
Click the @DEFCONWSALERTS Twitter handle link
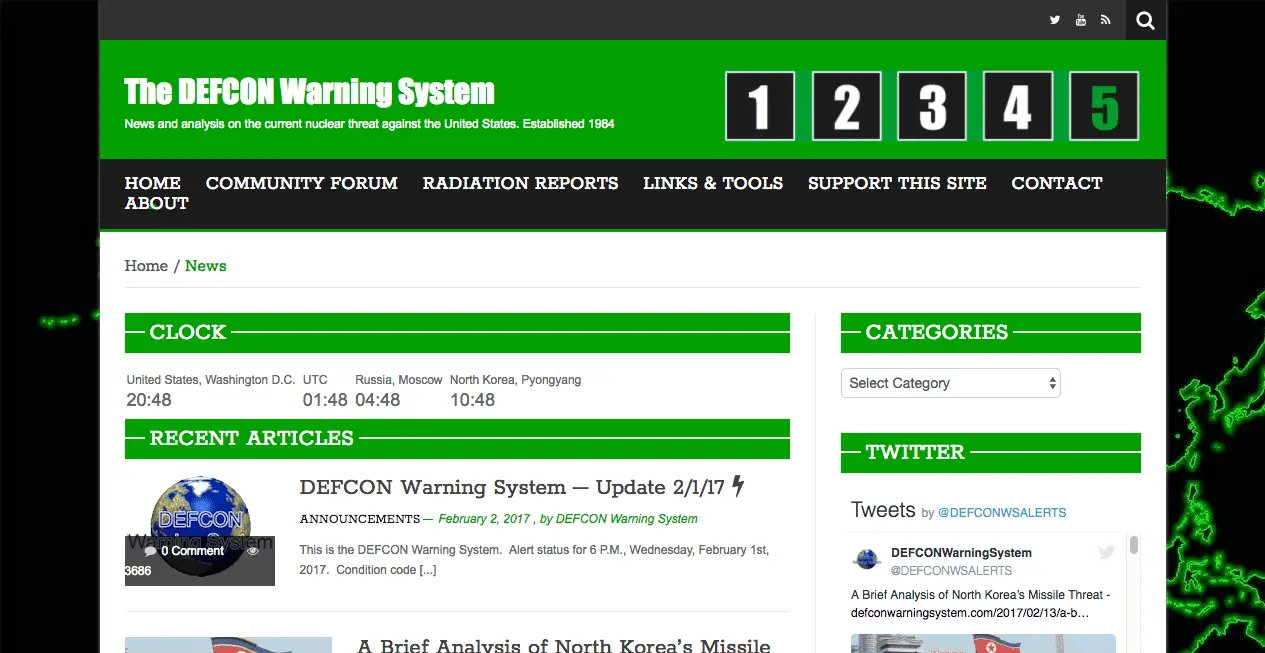tap(1002, 513)
